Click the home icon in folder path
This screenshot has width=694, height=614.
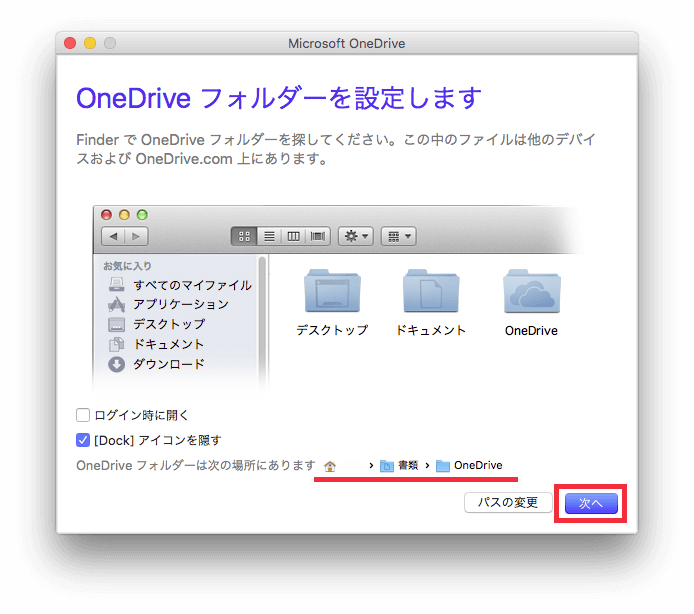330,466
